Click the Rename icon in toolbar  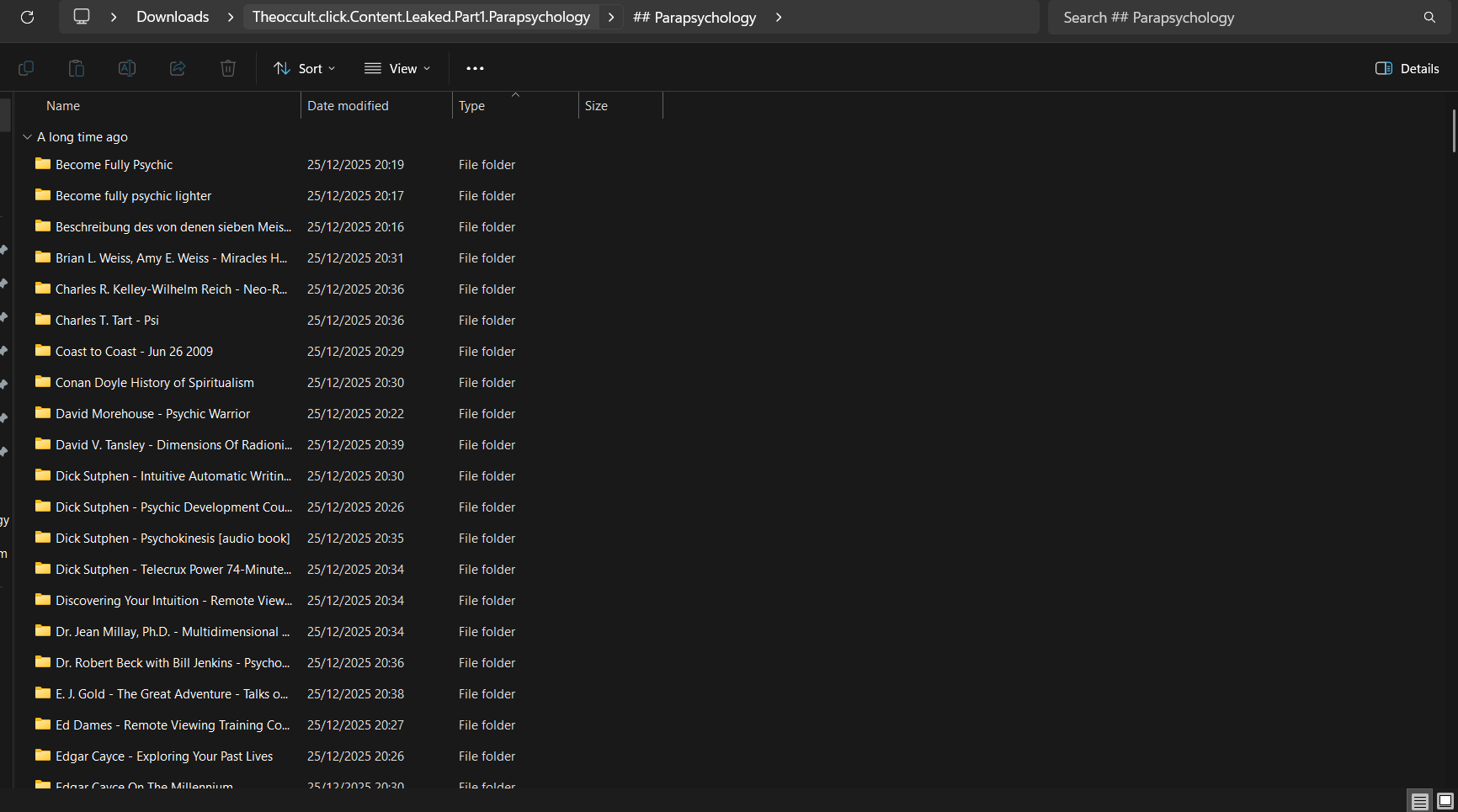tap(127, 68)
